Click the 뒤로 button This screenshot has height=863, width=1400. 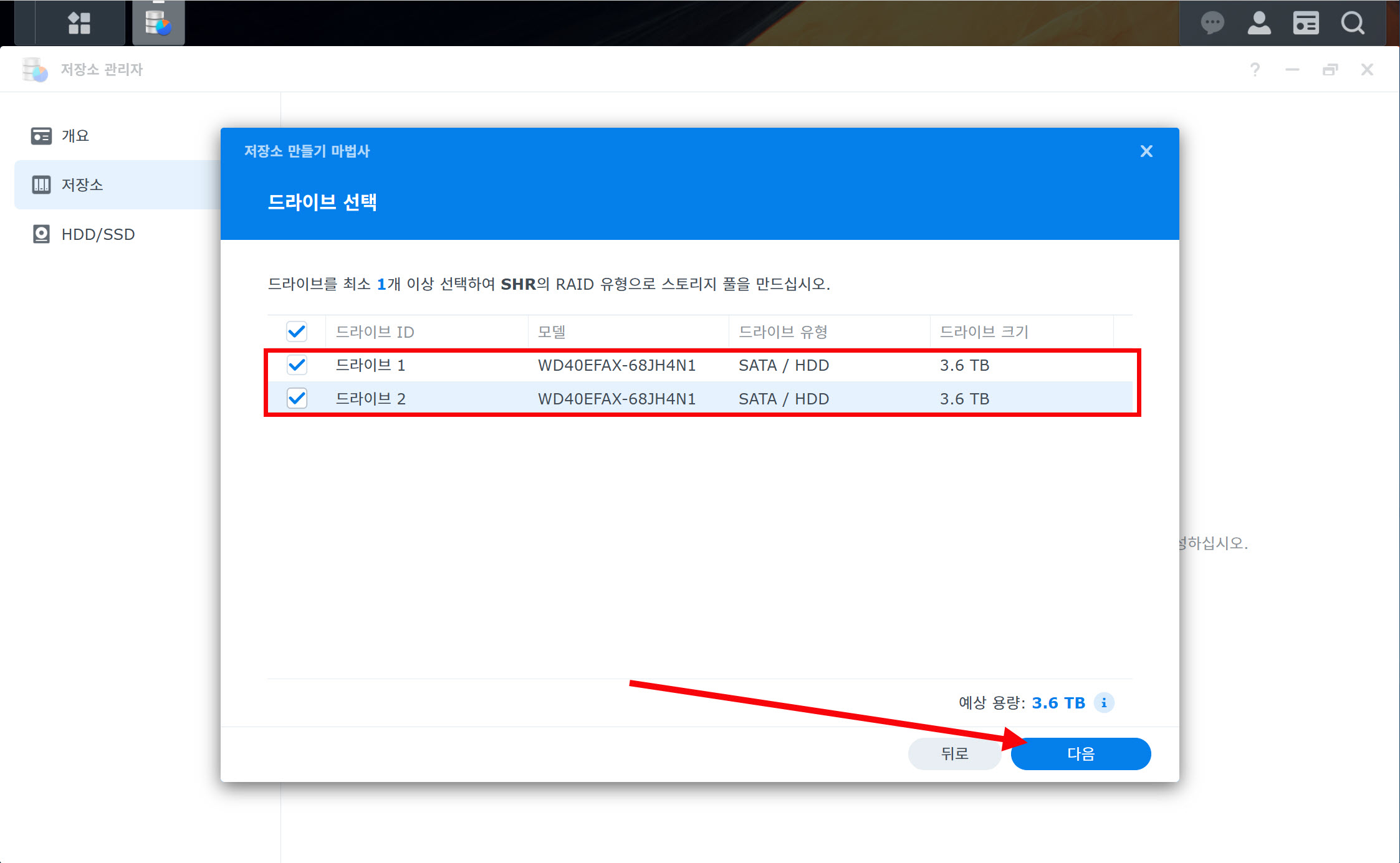954,754
